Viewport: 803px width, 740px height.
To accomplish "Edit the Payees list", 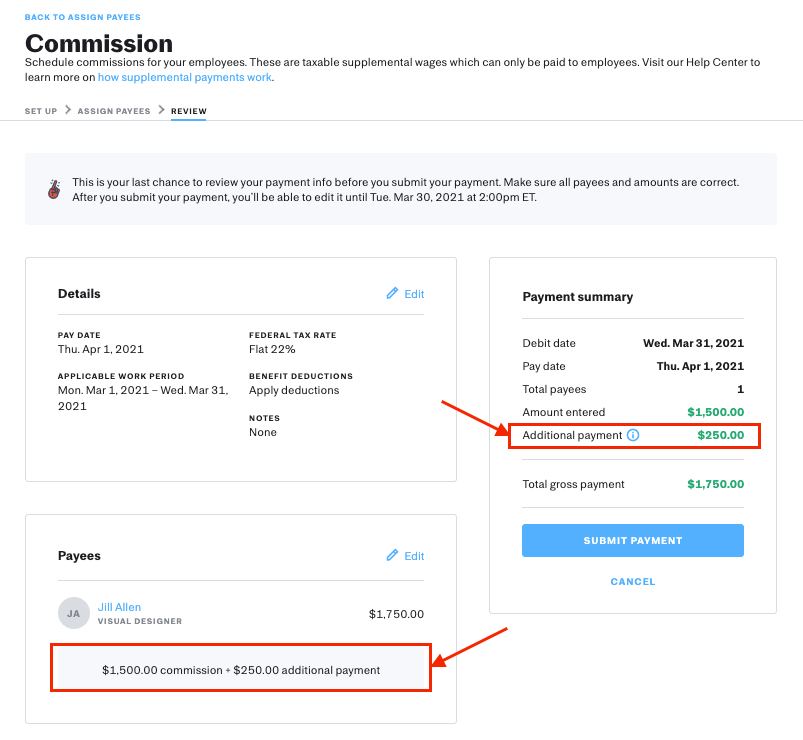I will click(x=413, y=556).
